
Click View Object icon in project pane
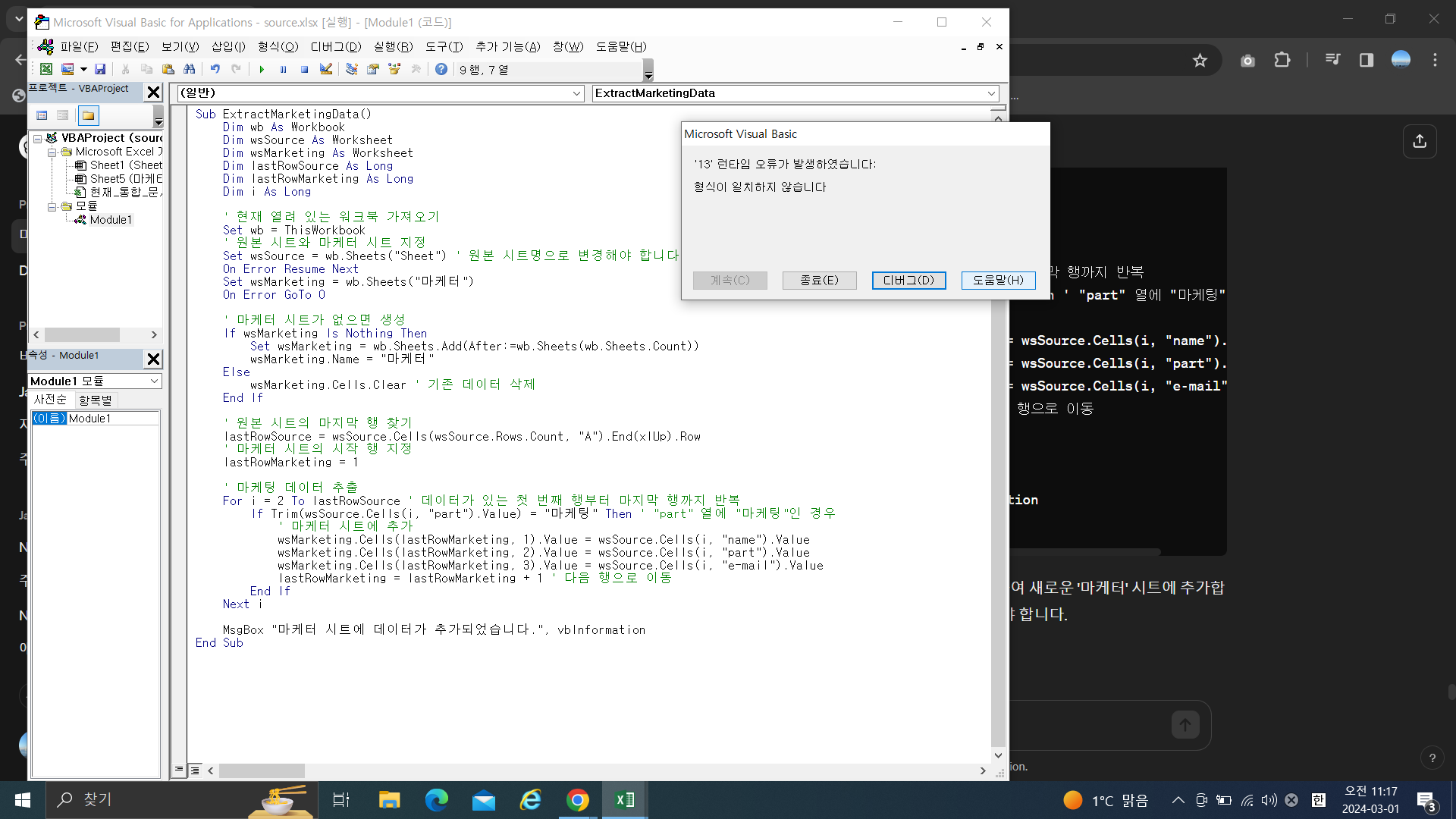pyautogui.click(x=63, y=115)
